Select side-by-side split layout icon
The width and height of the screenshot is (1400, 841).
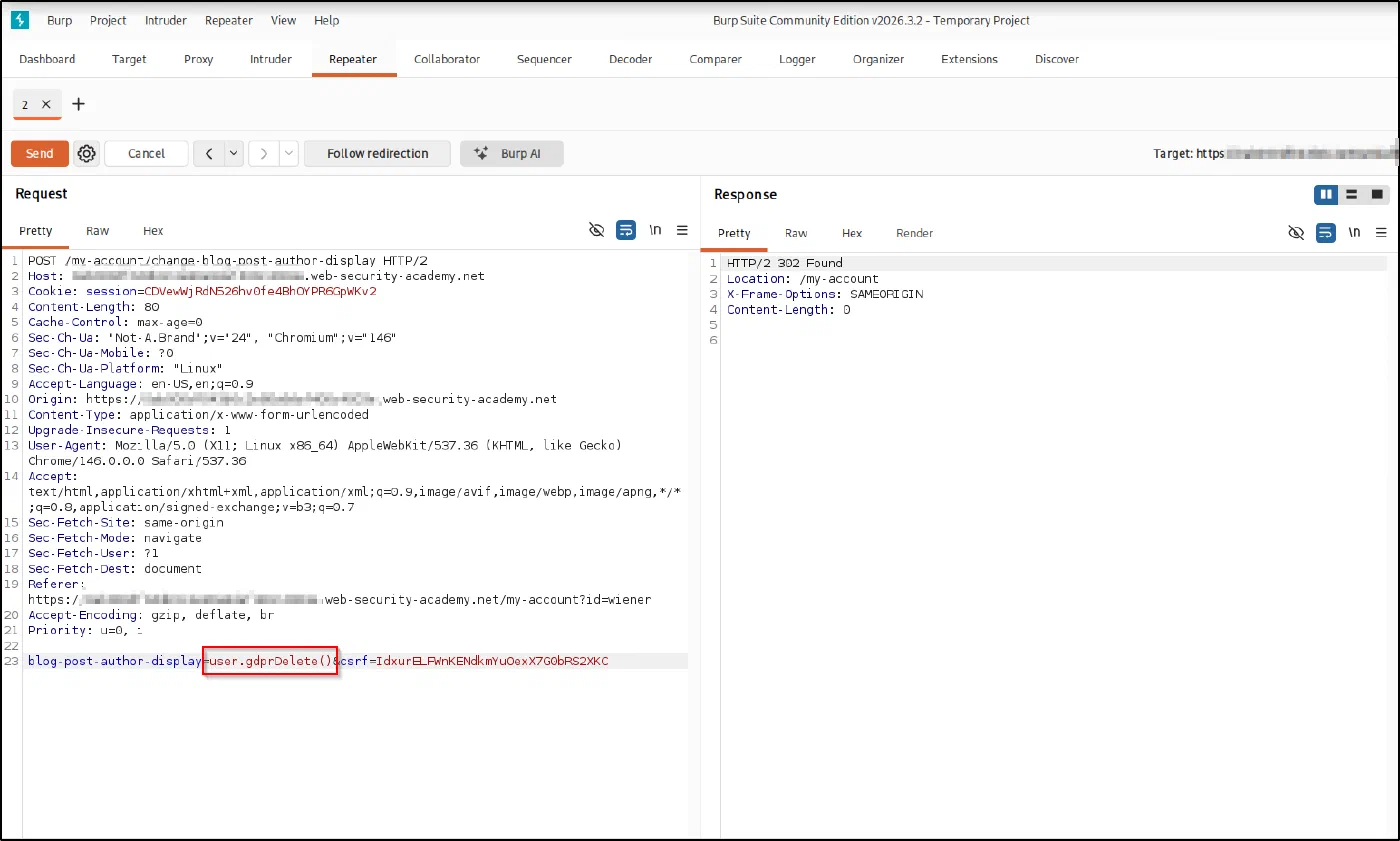tap(1326, 194)
